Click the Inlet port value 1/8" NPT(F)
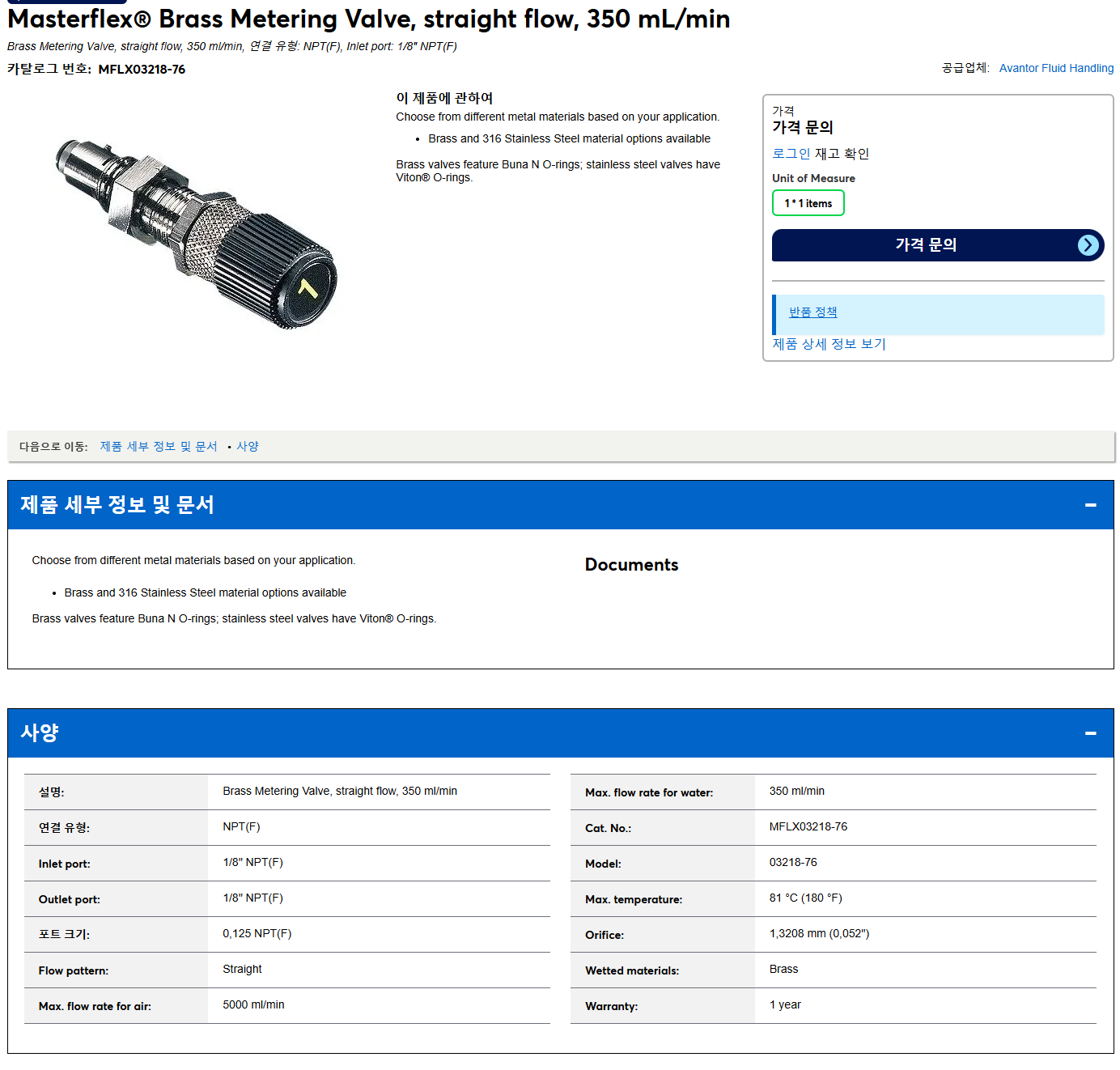 252,863
